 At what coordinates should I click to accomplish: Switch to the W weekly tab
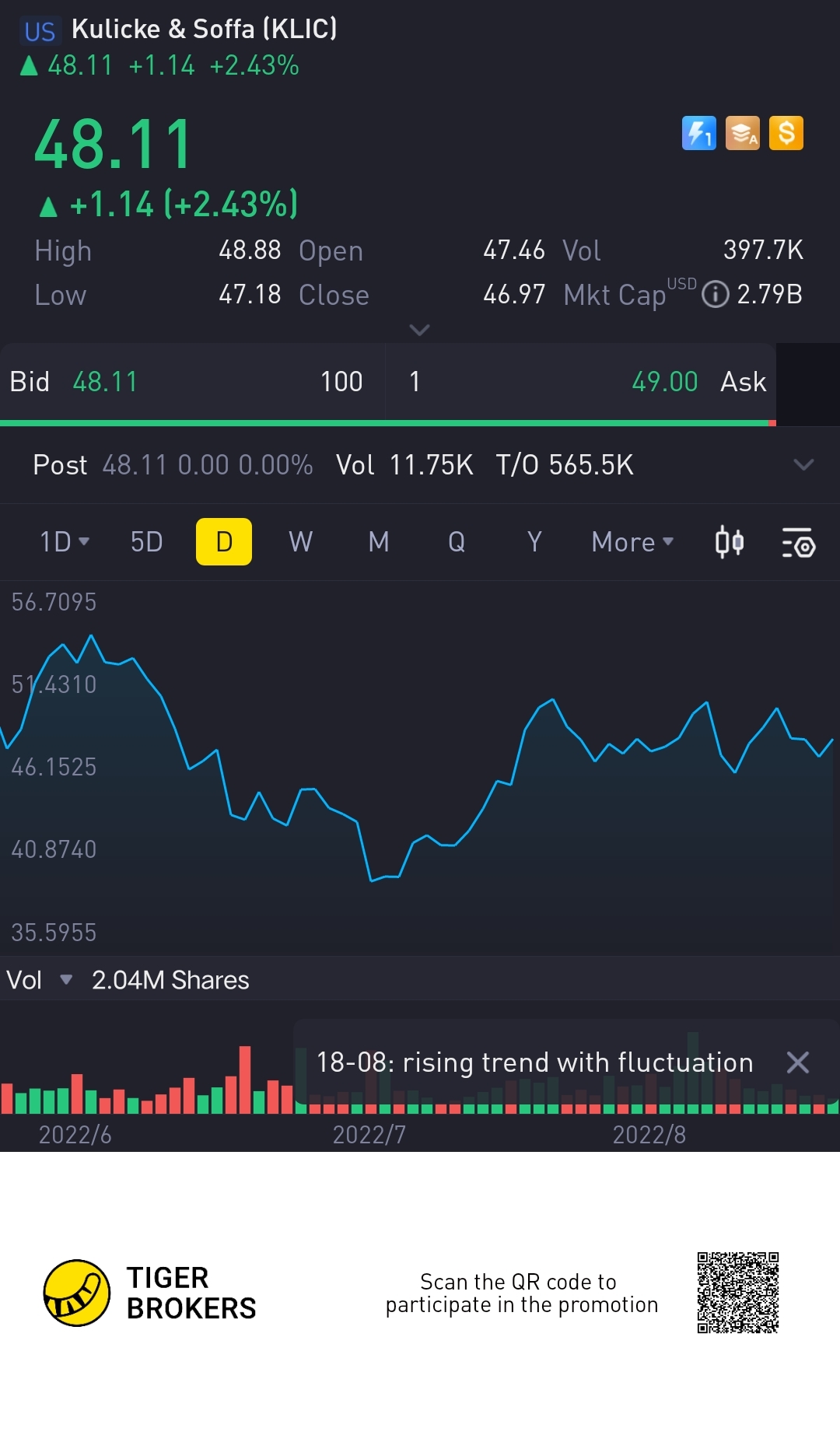tap(301, 542)
